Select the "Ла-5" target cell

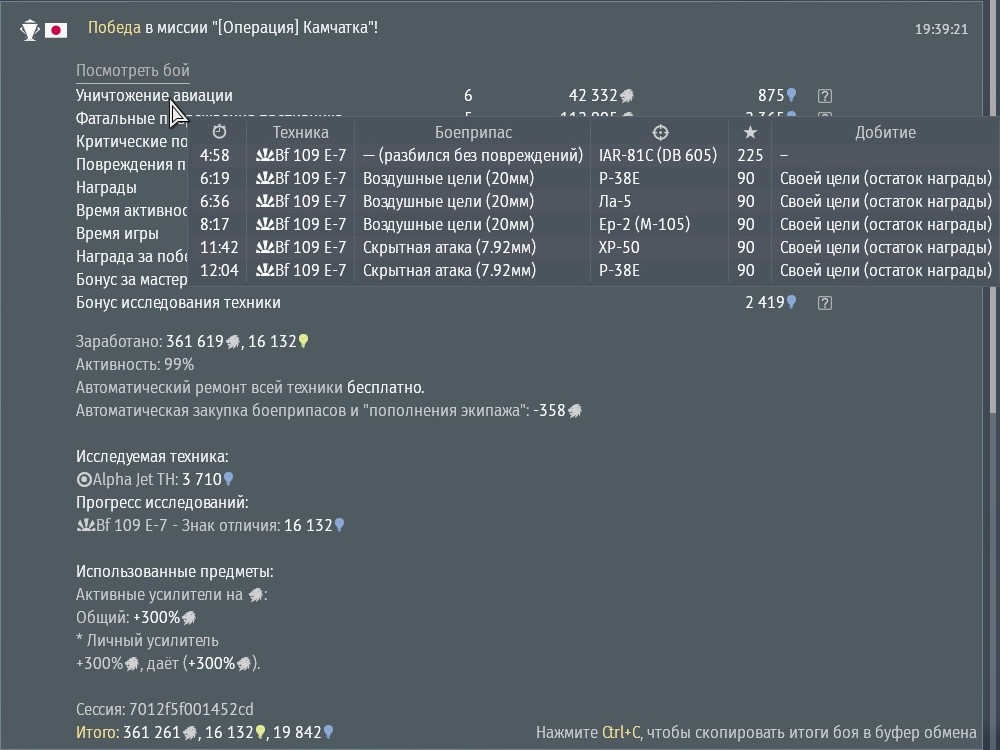pos(615,201)
